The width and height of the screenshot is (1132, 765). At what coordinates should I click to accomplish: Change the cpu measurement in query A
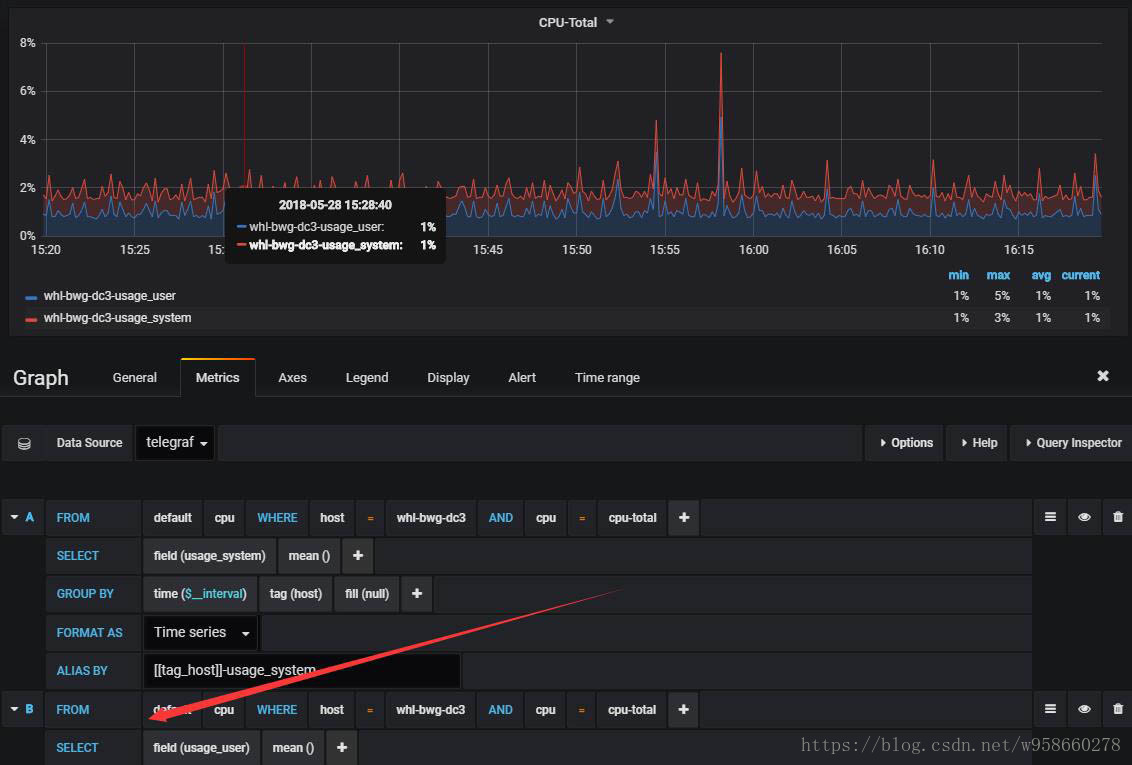[225, 517]
